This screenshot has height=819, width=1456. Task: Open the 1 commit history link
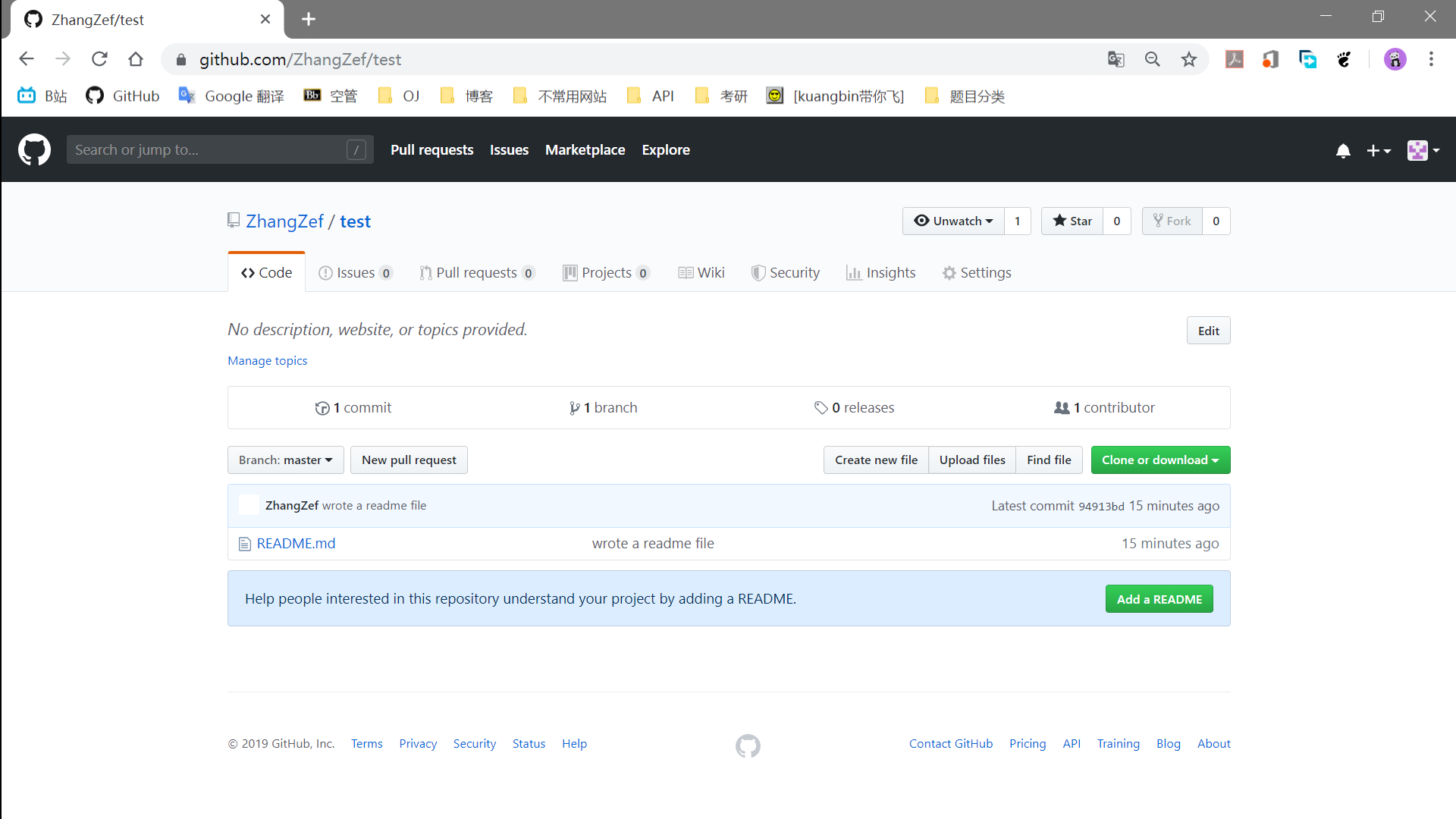coord(353,408)
